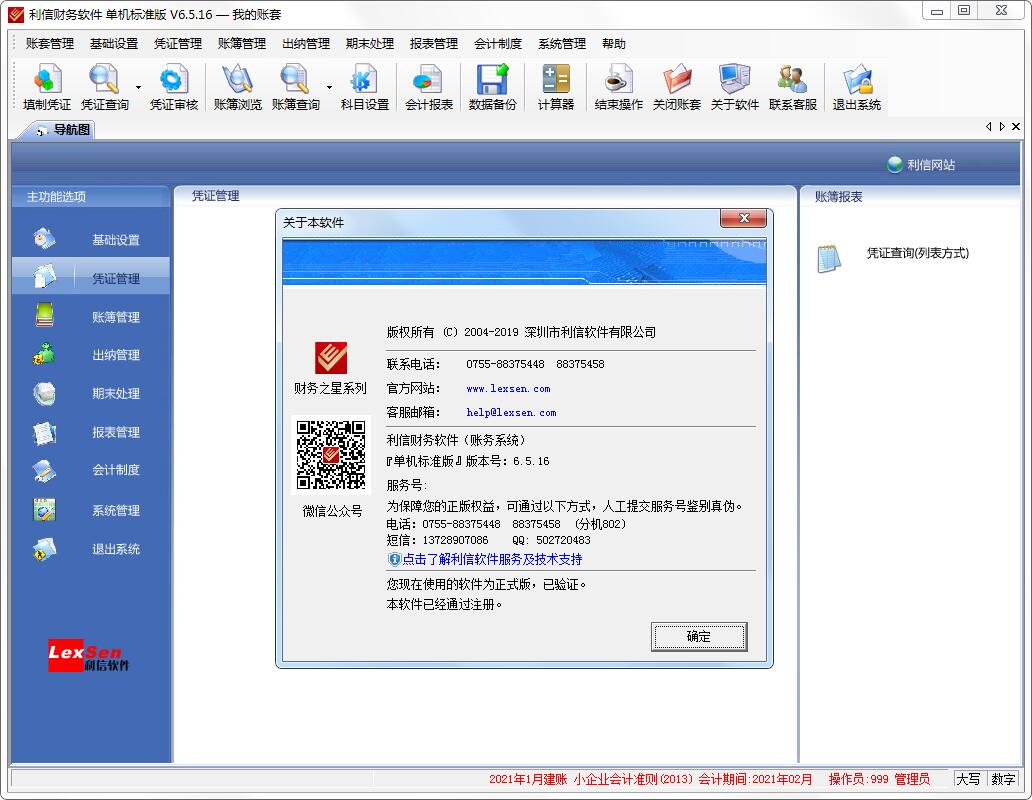The width and height of the screenshot is (1032, 800).
Task: Click 会计期间:2021年02月 in status bar
Action: coord(755,779)
